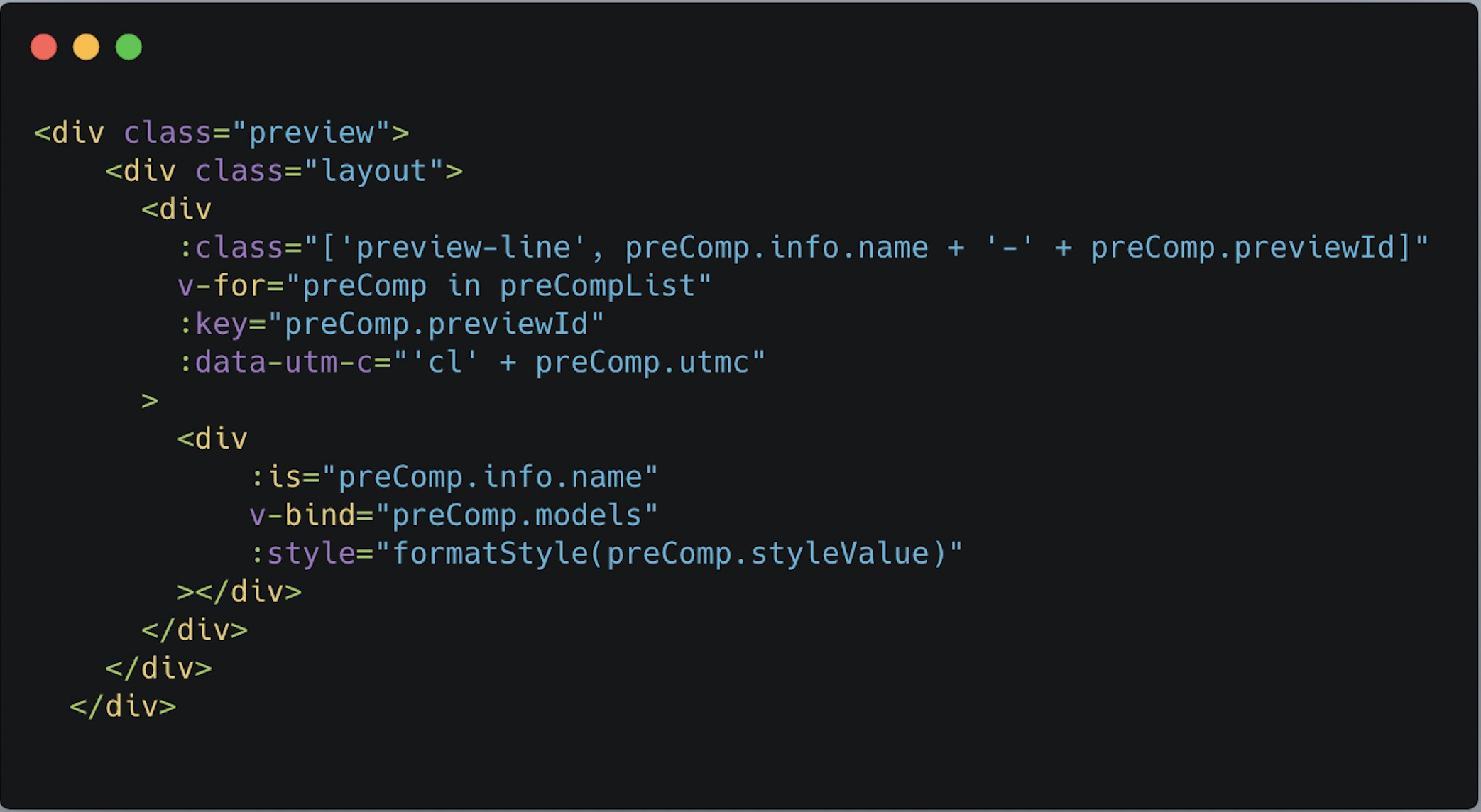1481x812 pixels.
Task: Click the :key attribute name
Action: pos(213,324)
